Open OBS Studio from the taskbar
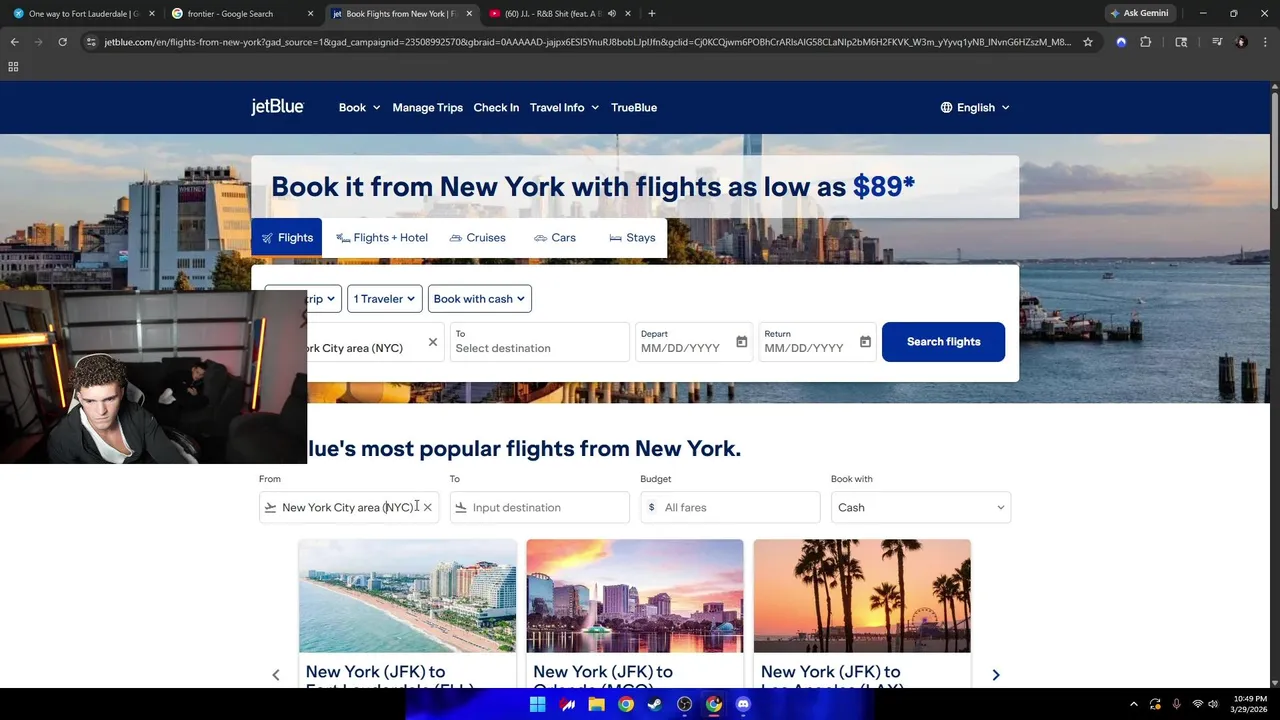This screenshot has width=1280, height=720. pos(684,704)
